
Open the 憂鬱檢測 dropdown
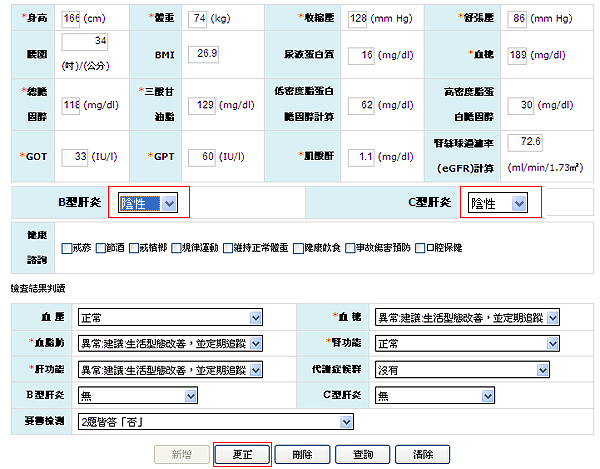[x=216, y=421]
